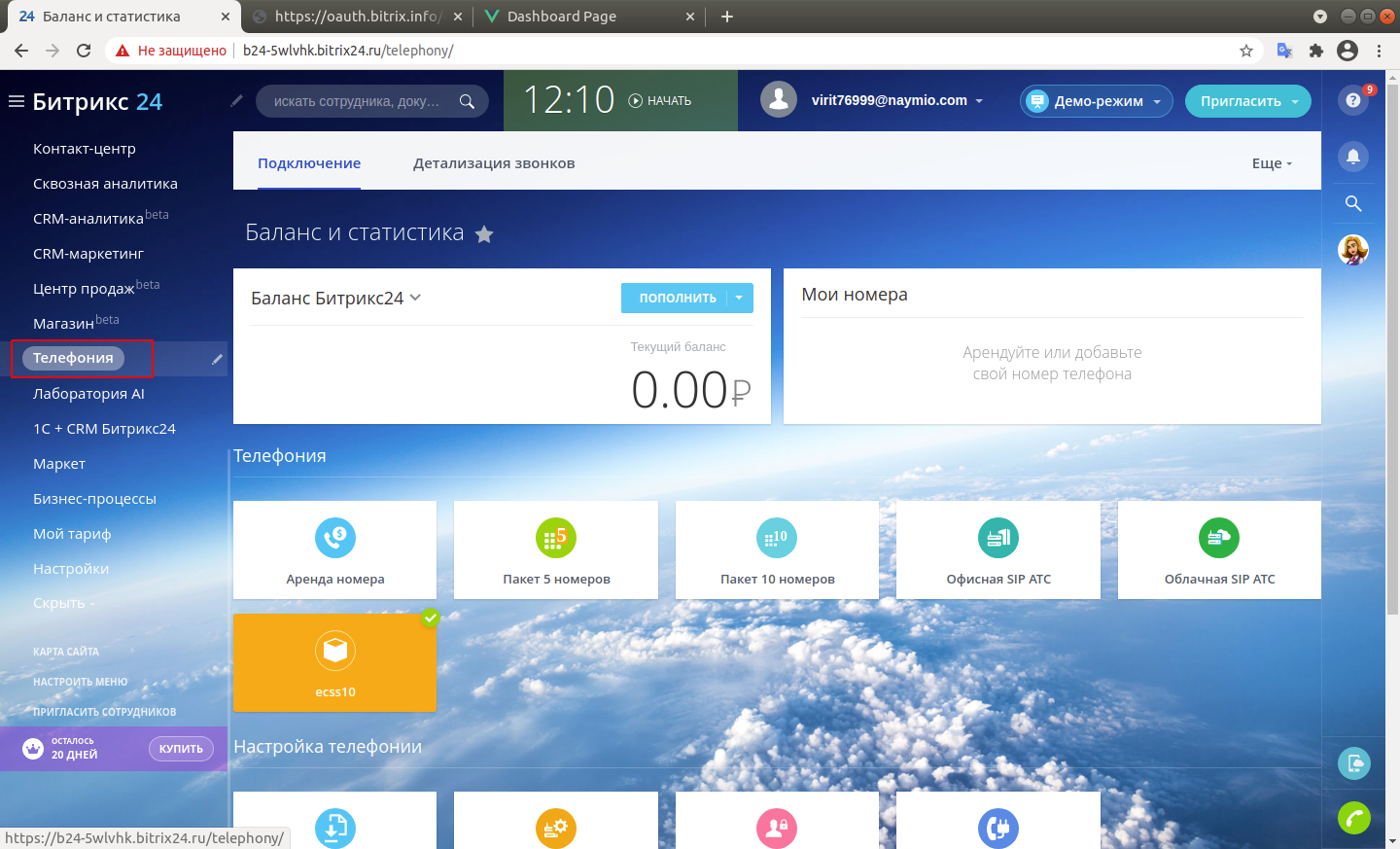The image size is (1400, 849).
Task: Go back with the browser back arrow
Action: click(21, 51)
